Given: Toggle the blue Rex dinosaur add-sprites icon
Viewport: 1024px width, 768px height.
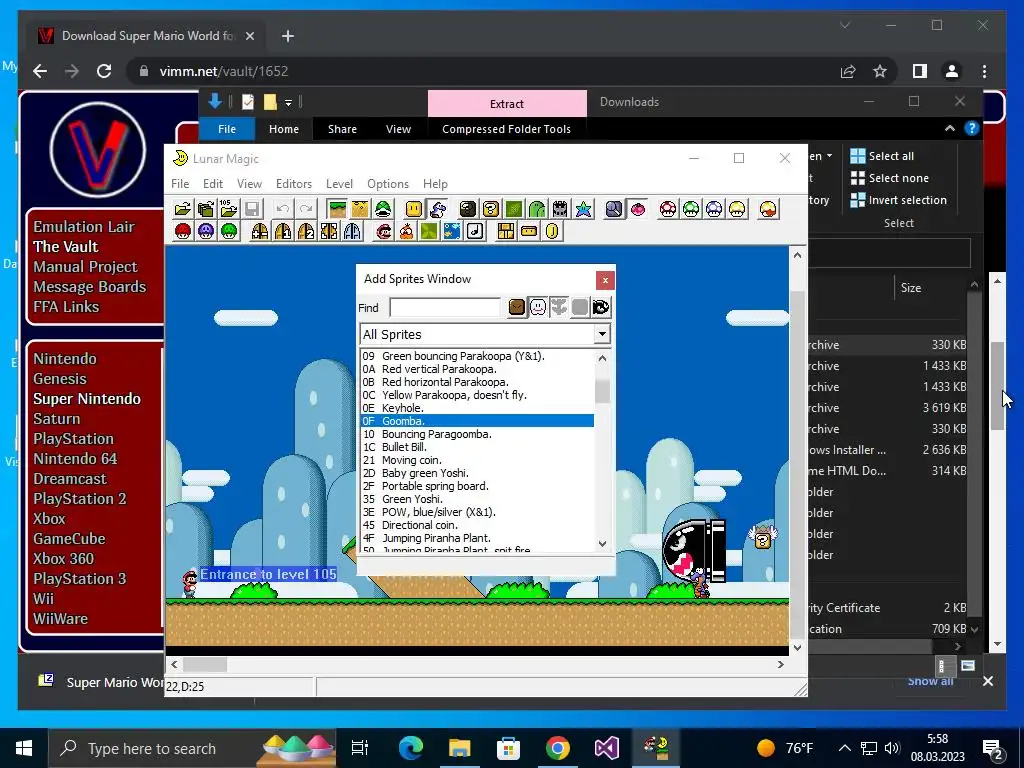Looking at the screenshot, I should (x=438, y=209).
